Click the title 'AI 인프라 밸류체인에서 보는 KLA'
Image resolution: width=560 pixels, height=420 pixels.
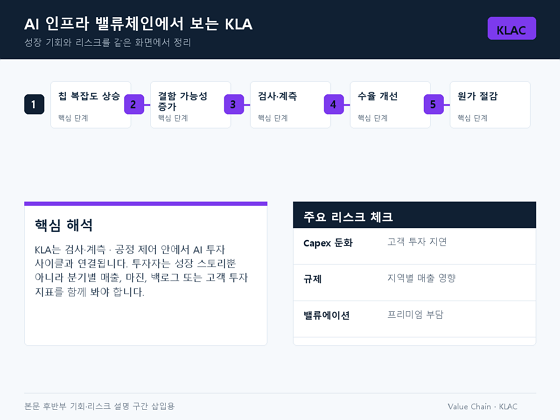click(138, 24)
